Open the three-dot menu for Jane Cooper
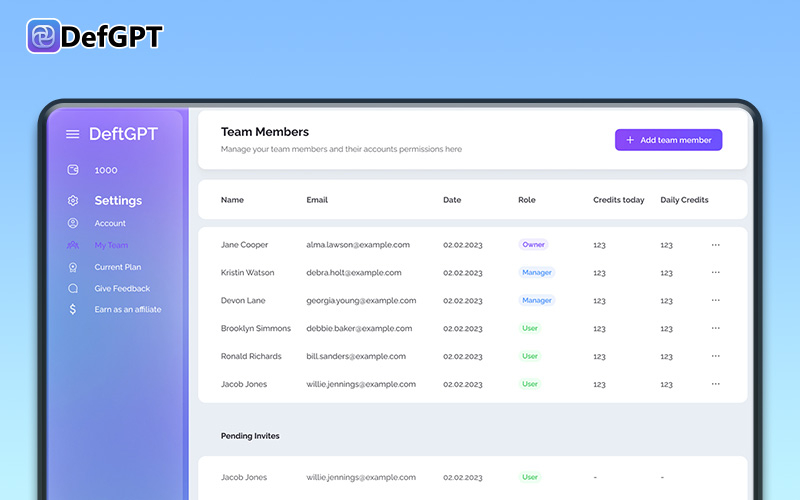The height and width of the screenshot is (500, 800). (x=715, y=245)
